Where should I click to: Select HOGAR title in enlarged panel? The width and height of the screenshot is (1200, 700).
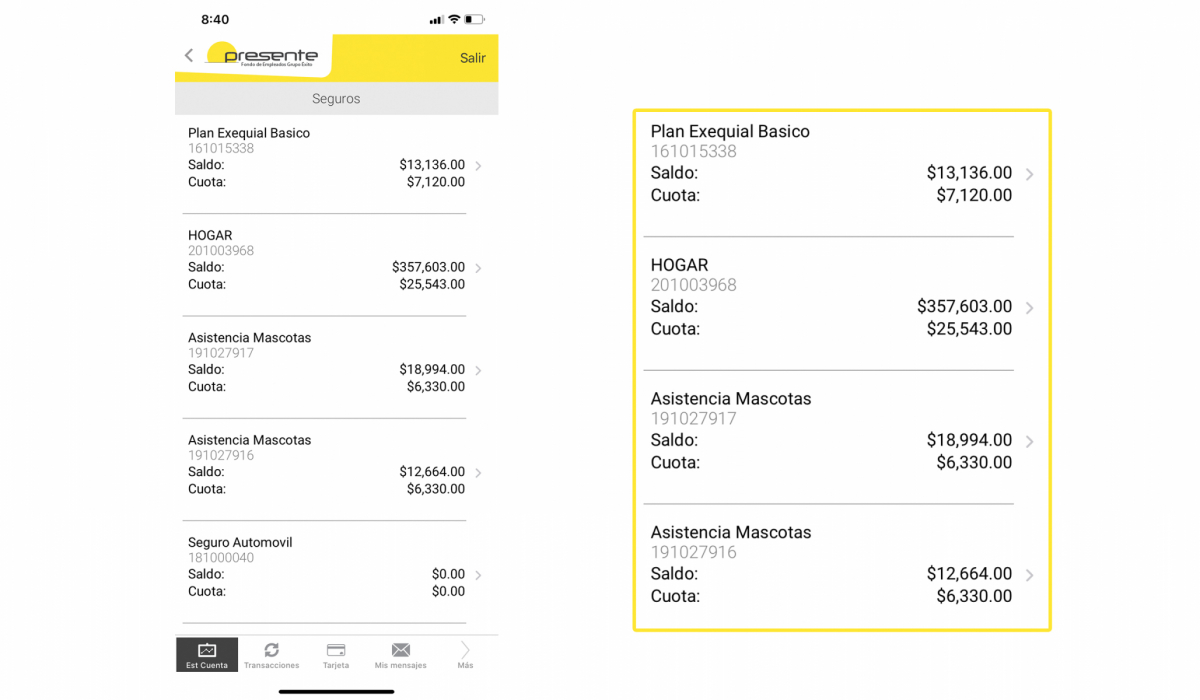[679, 265]
